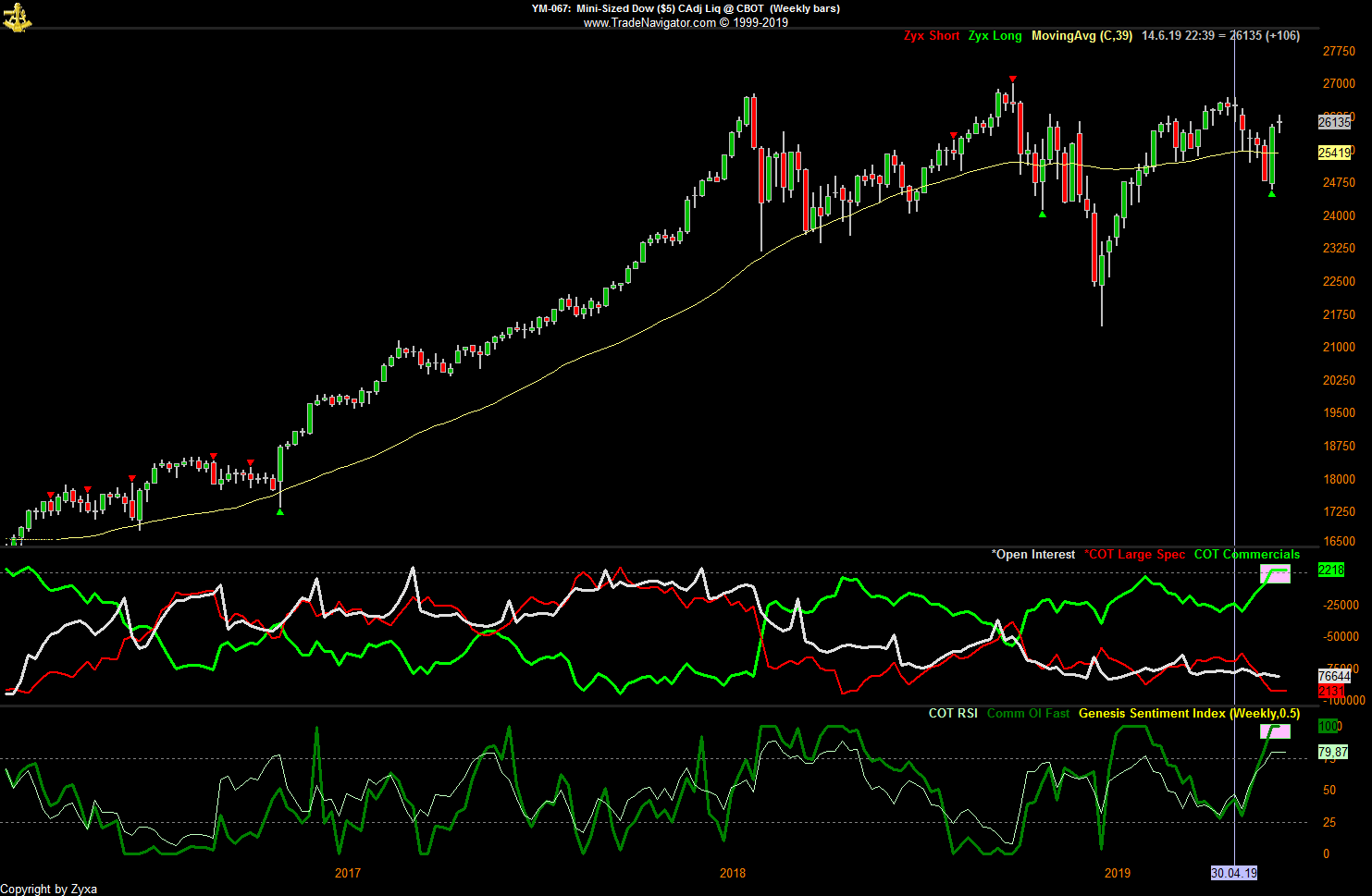Select the COT RSI legend label
This screenshot has height=896, width=1372.
tap(952, 713)
